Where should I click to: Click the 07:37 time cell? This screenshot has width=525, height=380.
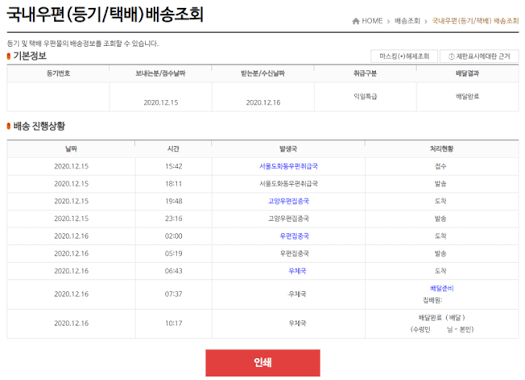(173, 294)
